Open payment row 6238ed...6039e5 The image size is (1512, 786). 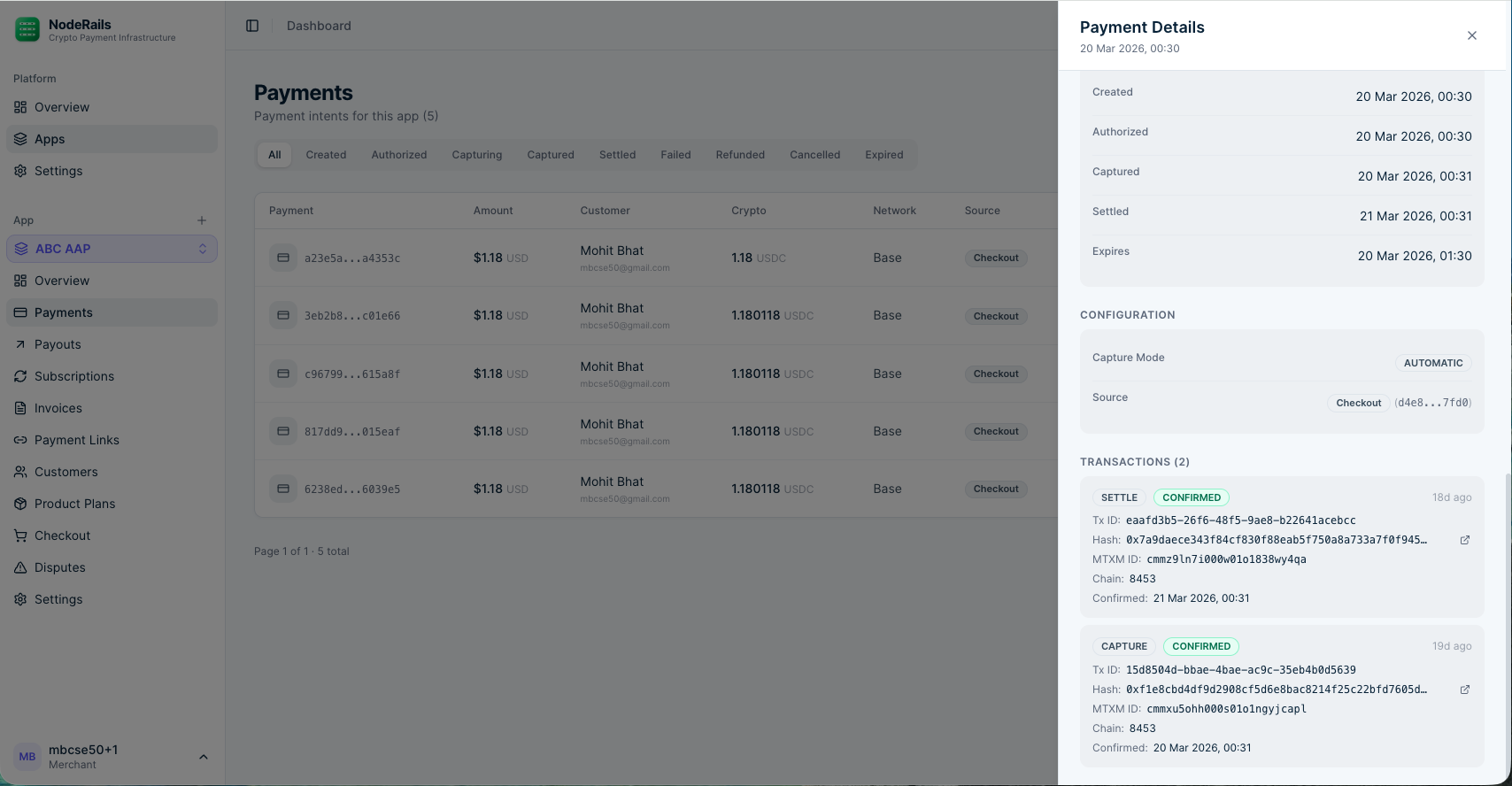pyautogui.click(x=352, y=489)
